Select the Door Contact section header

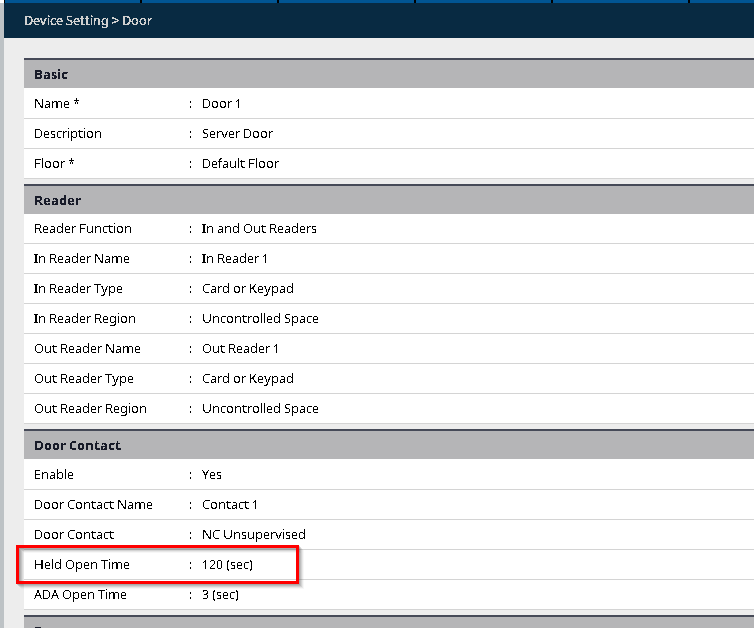point(77,445)
